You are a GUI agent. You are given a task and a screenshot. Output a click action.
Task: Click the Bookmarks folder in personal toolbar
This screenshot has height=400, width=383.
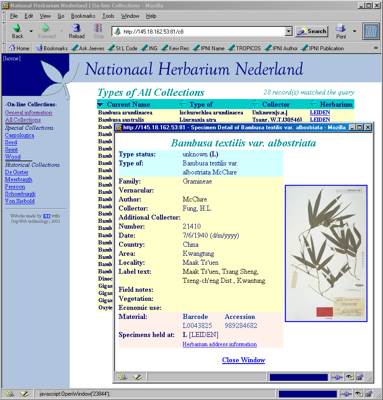[x=52, y=48]
